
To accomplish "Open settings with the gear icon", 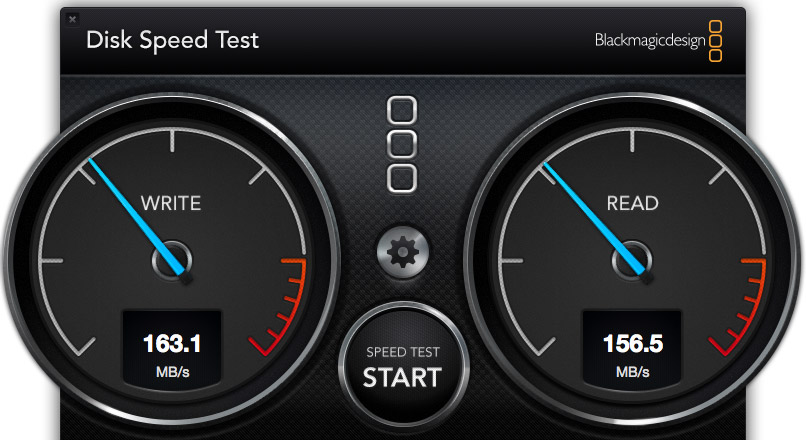I will click(x=402, y=252).
